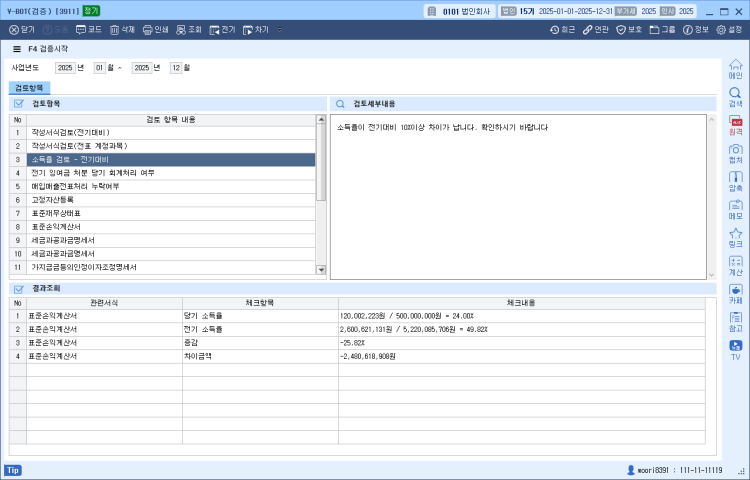This screenshot has width=750, height=480.
Task: Go to 메인 home in sidebar
Action: coord(736,69)
